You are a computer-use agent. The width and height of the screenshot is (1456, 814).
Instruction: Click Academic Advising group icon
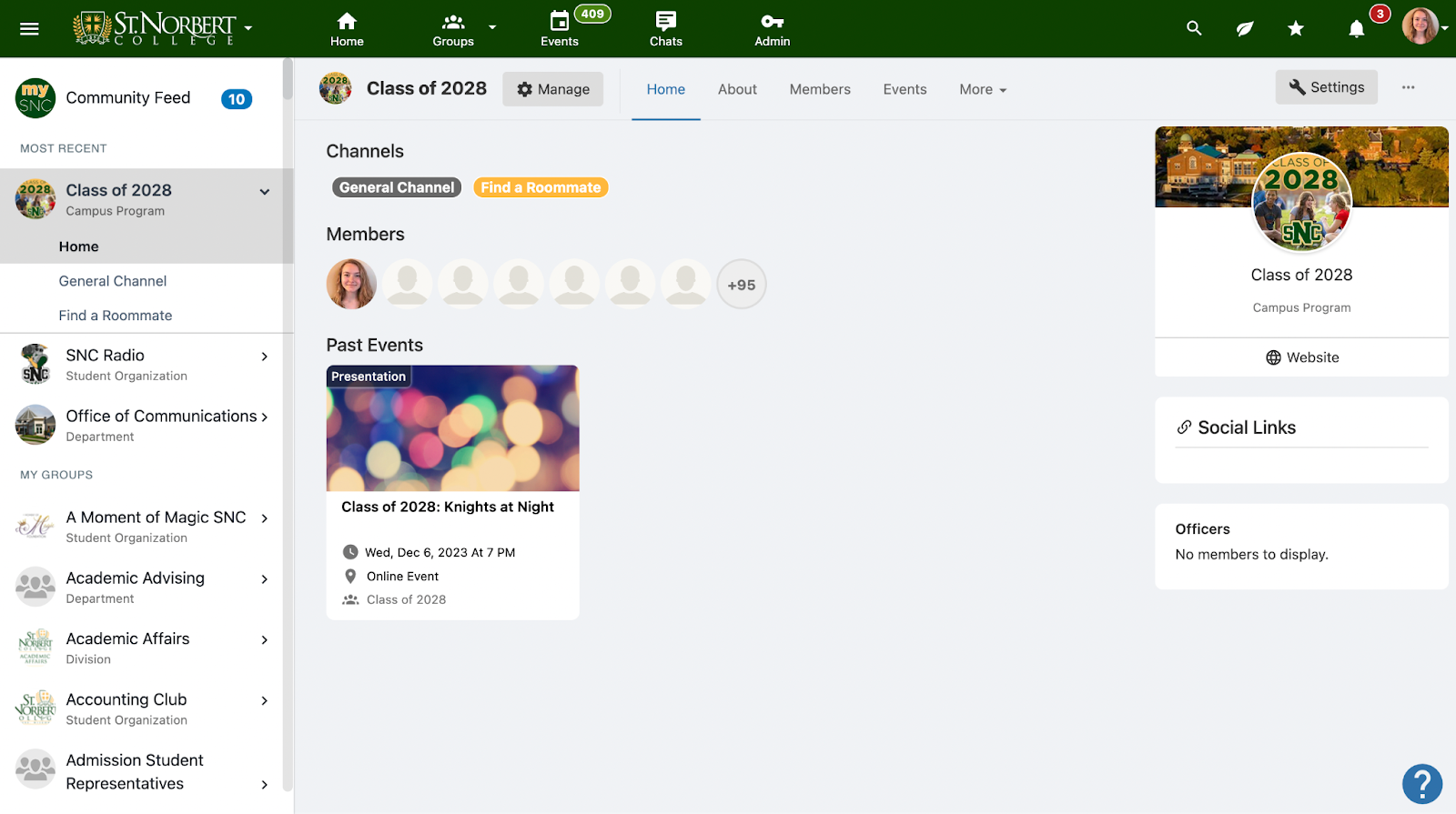[x=35, y=587]
